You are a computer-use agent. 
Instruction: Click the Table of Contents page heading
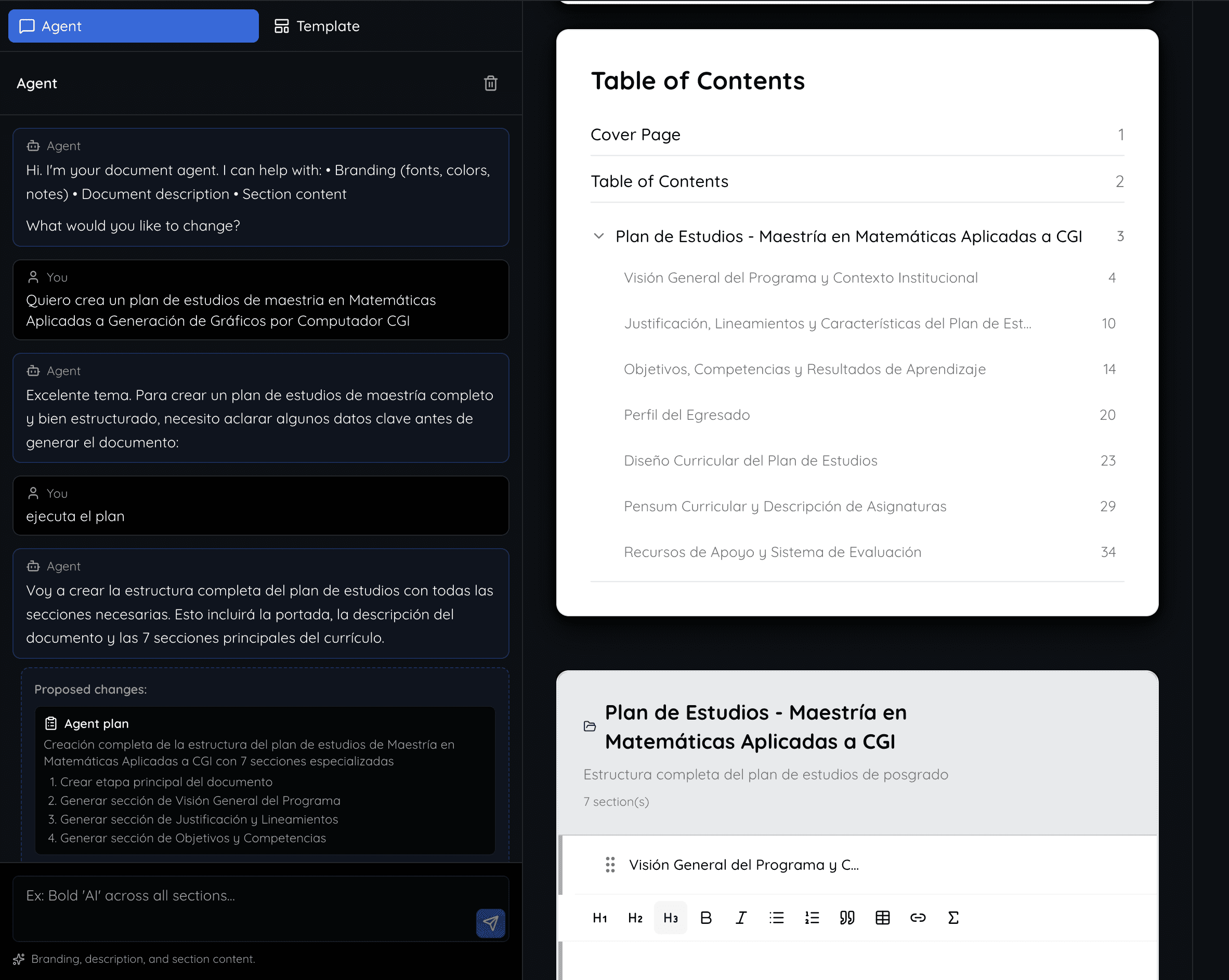(x=698, y=81)
